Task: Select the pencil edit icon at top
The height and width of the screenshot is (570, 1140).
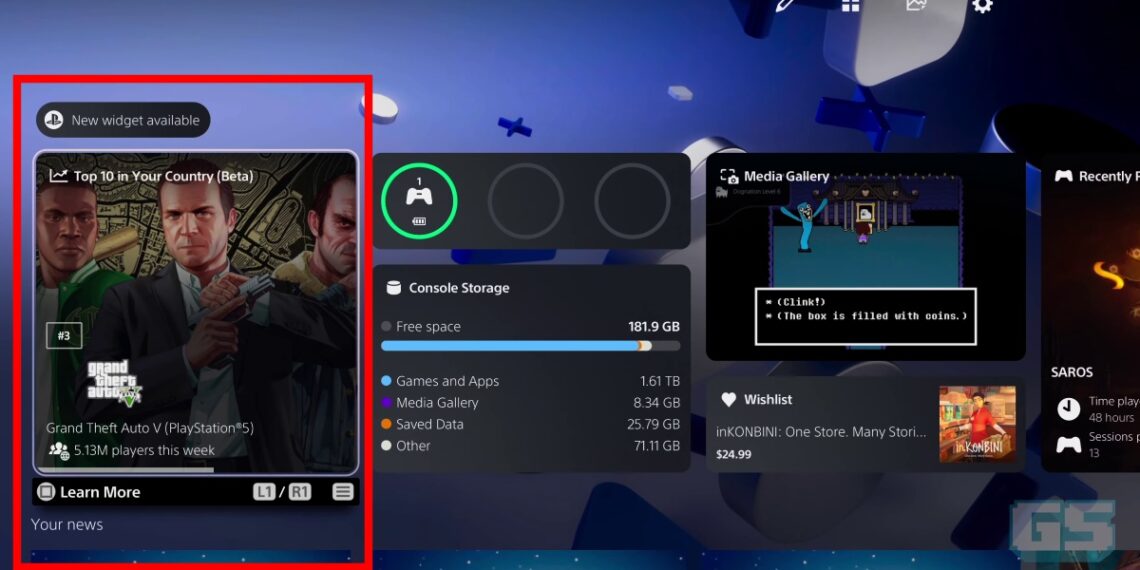Action: (785, 4)
